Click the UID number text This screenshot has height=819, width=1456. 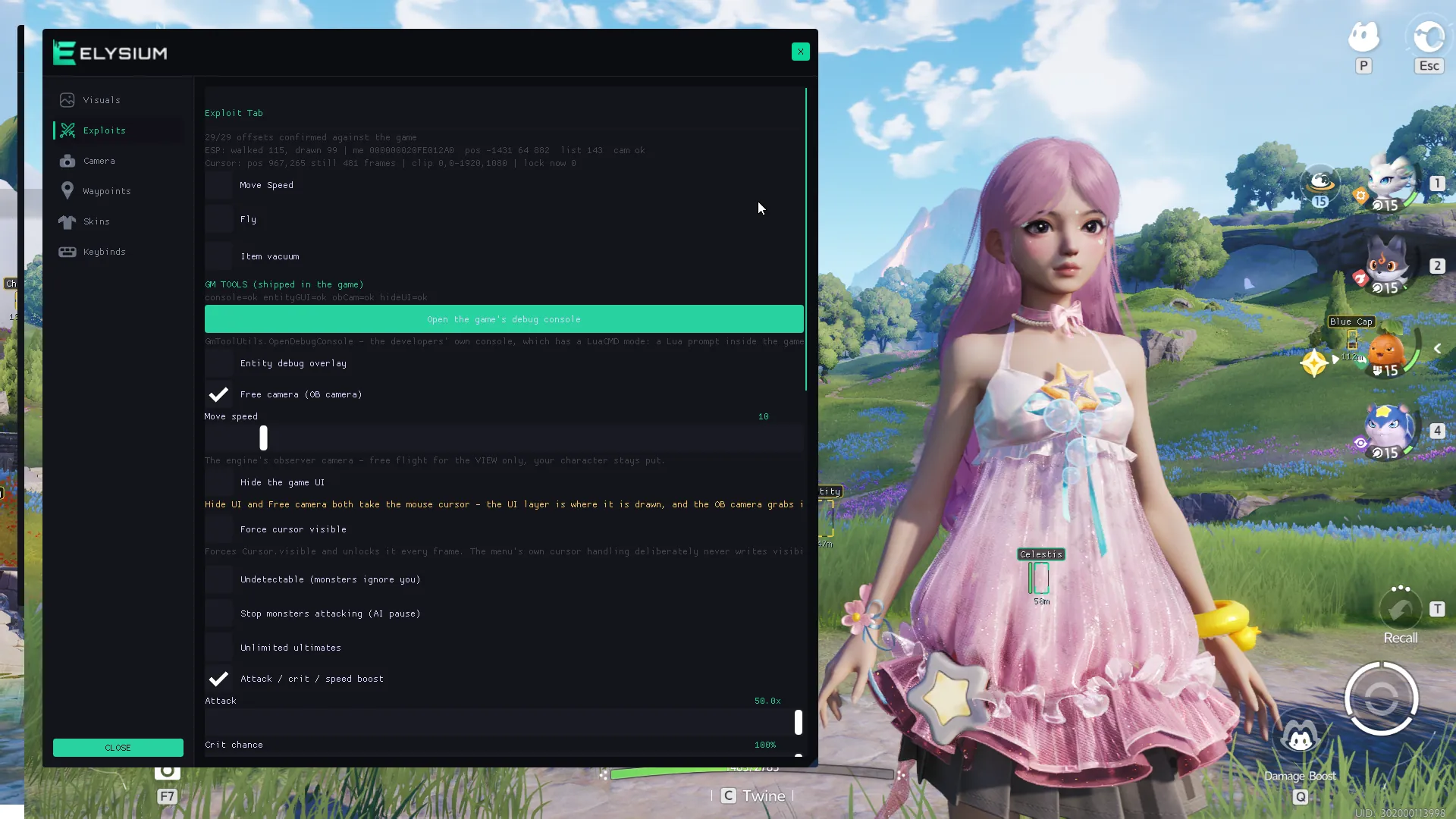click(1400, 813)
